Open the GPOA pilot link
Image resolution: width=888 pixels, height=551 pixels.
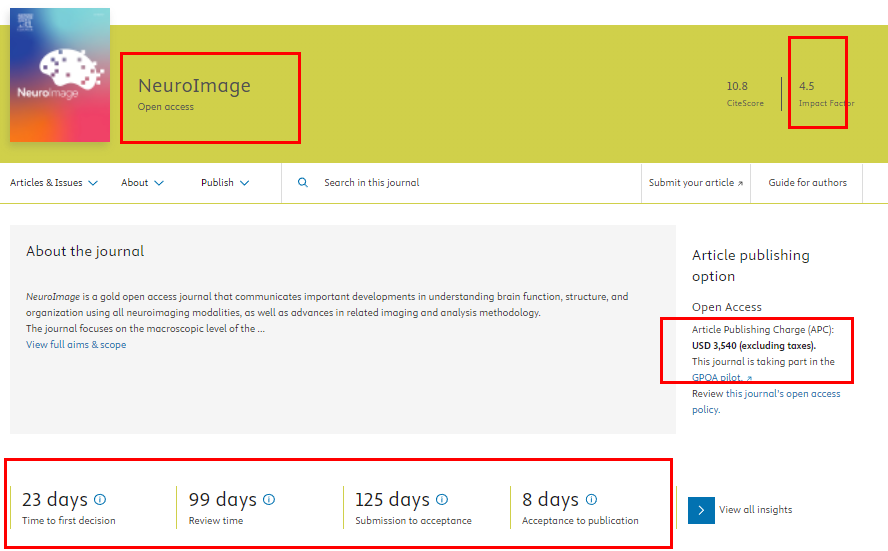tap(721, 378)
